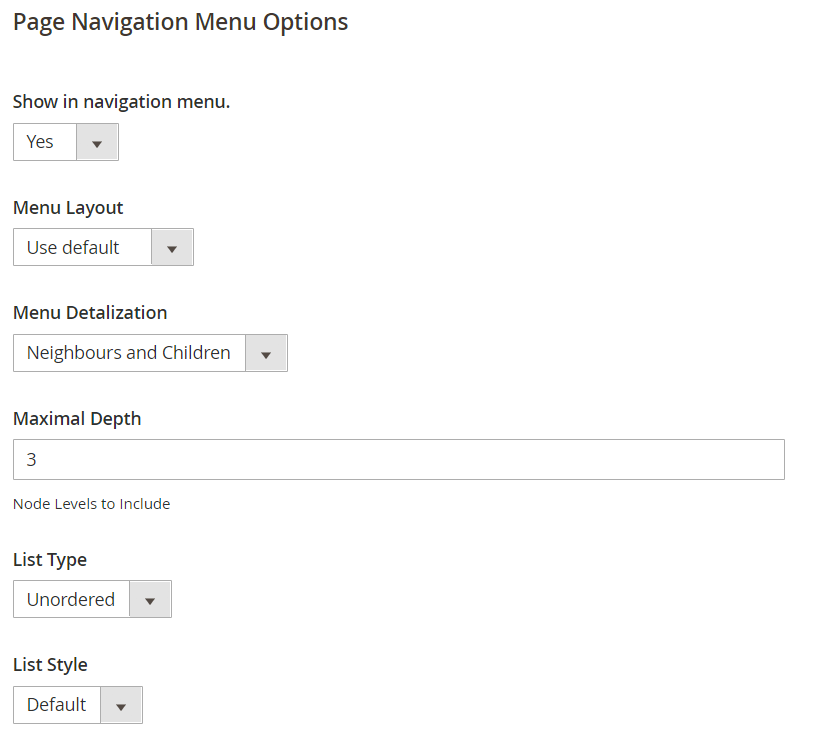Open the 'Default' List Style select

pos(78,705)
